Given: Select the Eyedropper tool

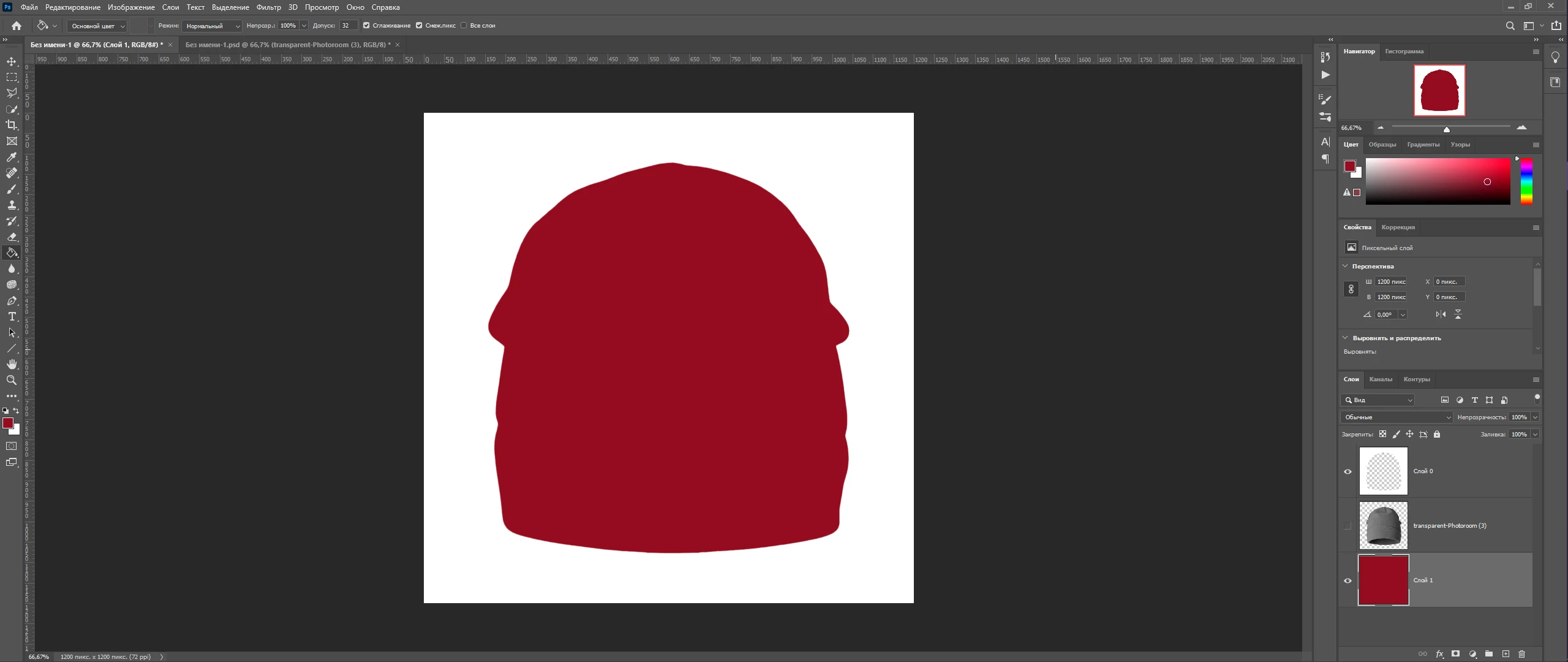Looking at the screenshot, I should (x=12, y=157).
